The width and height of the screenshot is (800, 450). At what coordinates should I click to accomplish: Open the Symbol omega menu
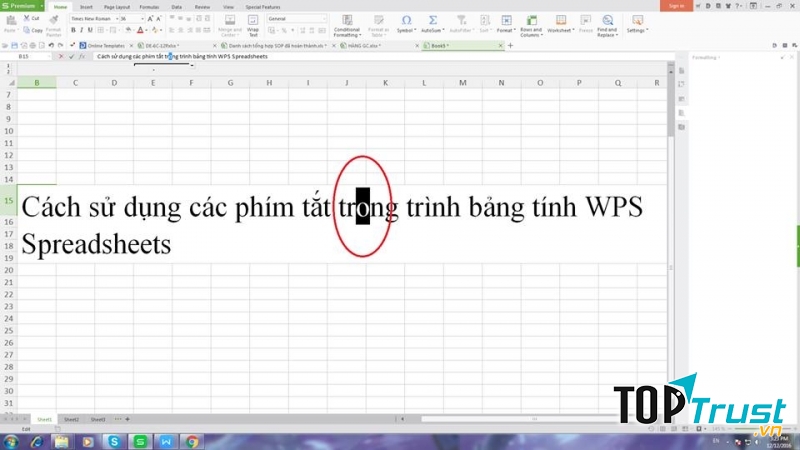coord(406,24)
